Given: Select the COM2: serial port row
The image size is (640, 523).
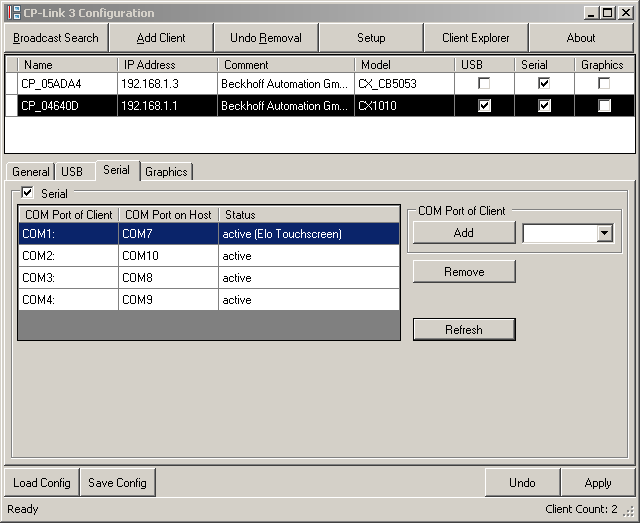Looking at the screenshot, I should [x=209, y=256].
